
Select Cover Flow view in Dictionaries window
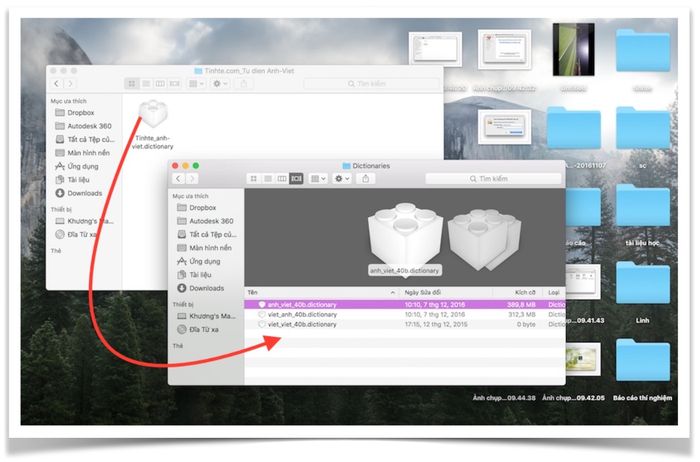click(x=296, y=178)
